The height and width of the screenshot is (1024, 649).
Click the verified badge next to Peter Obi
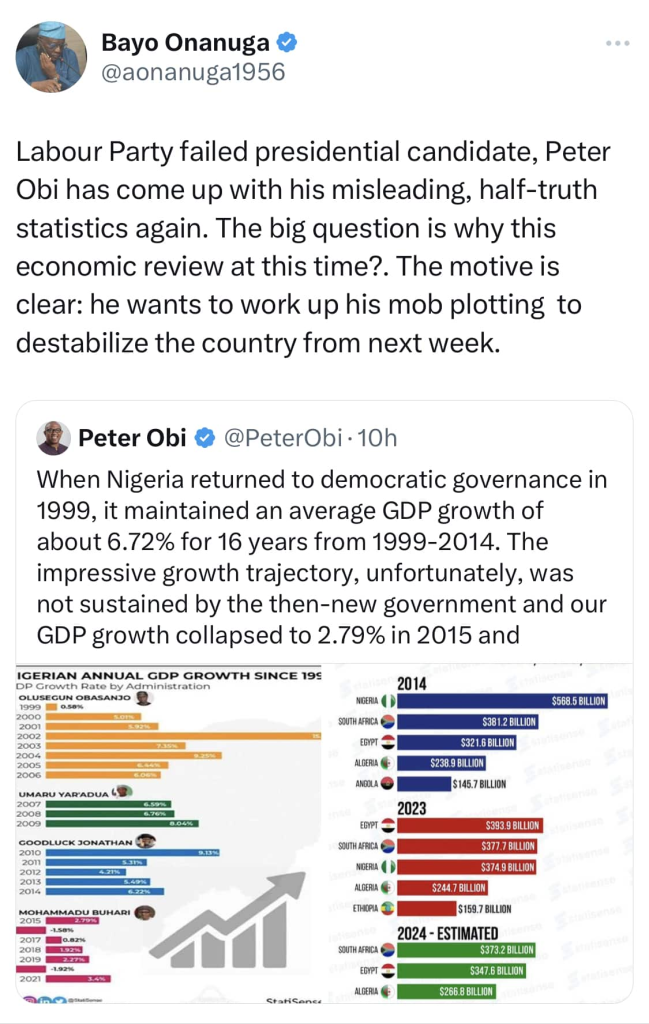click(x=204, y=438)
